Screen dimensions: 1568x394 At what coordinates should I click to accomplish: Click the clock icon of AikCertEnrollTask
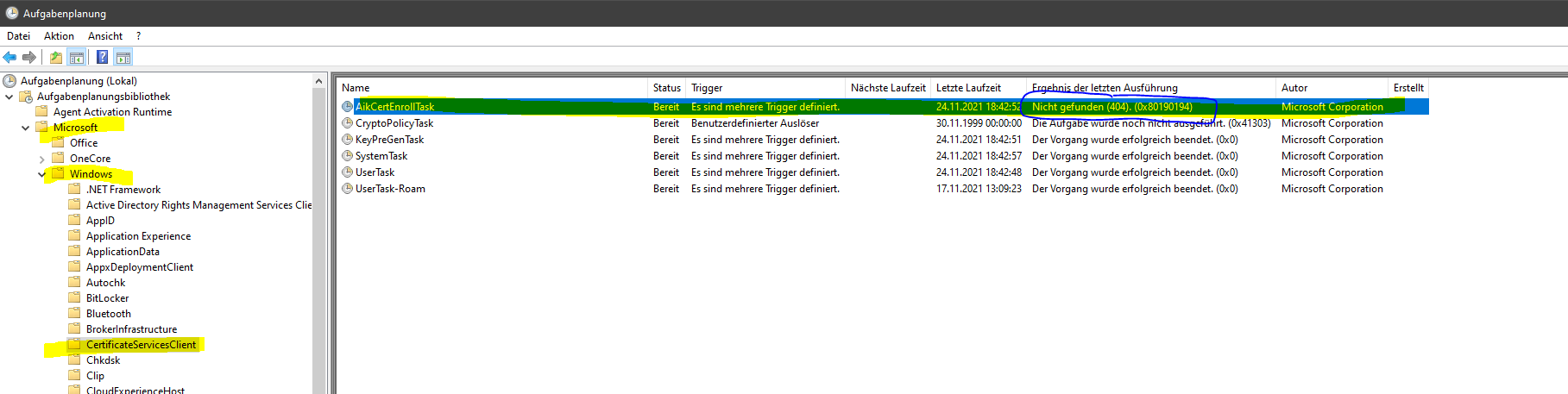point(348,107)
